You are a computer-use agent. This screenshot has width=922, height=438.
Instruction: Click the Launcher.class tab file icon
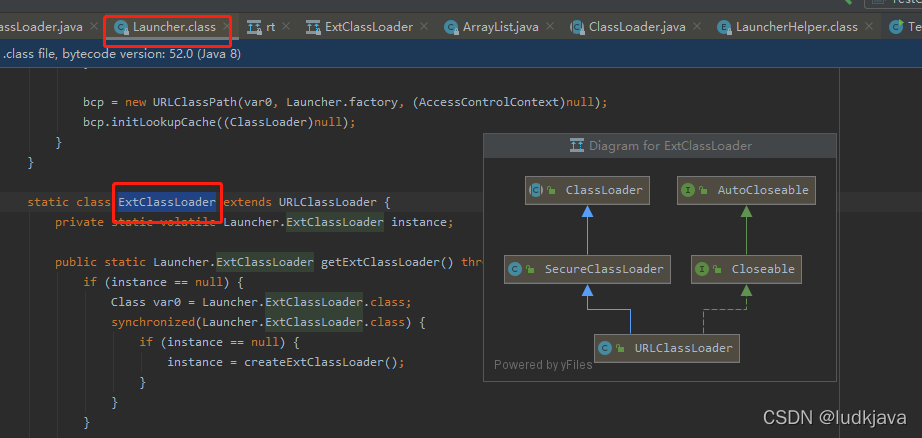[122, 27]
